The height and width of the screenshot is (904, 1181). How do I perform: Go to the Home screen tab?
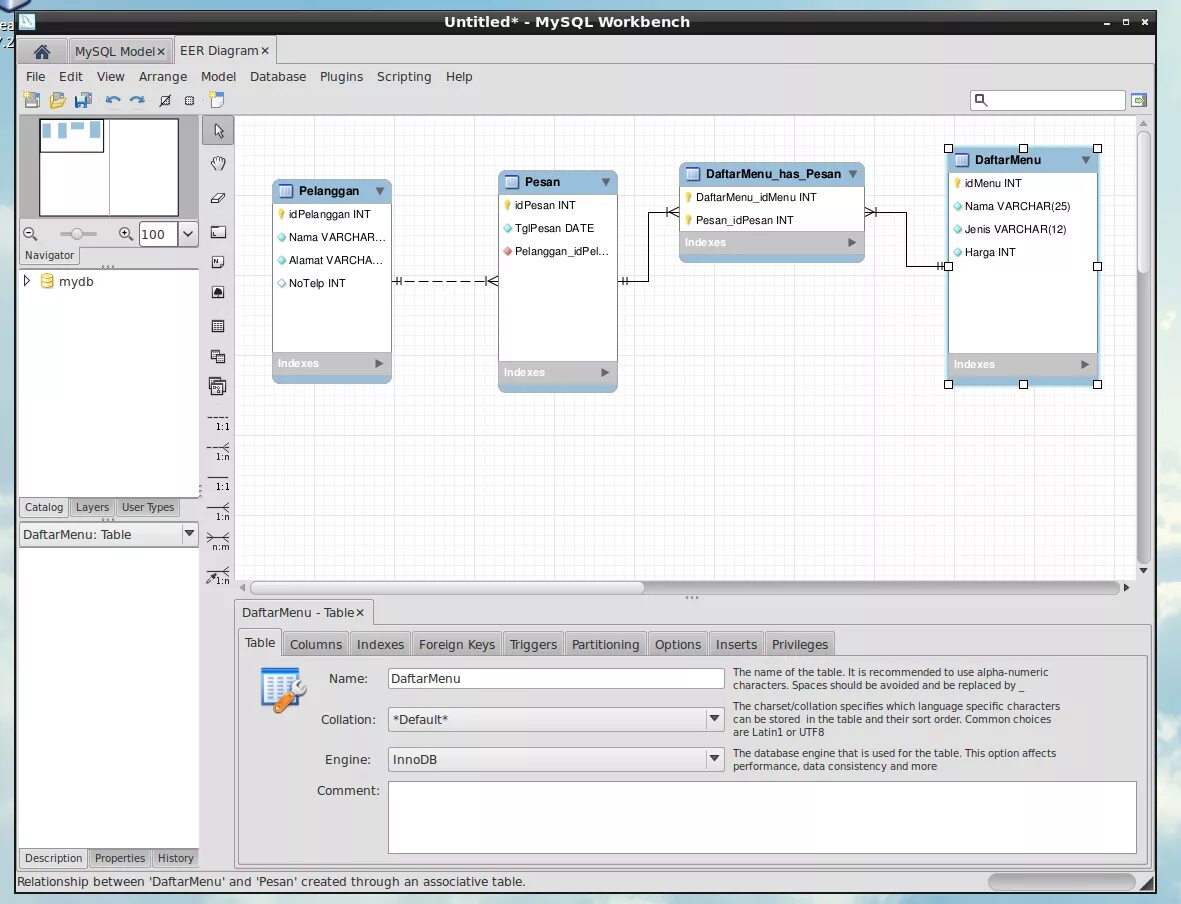click(42, 51)
